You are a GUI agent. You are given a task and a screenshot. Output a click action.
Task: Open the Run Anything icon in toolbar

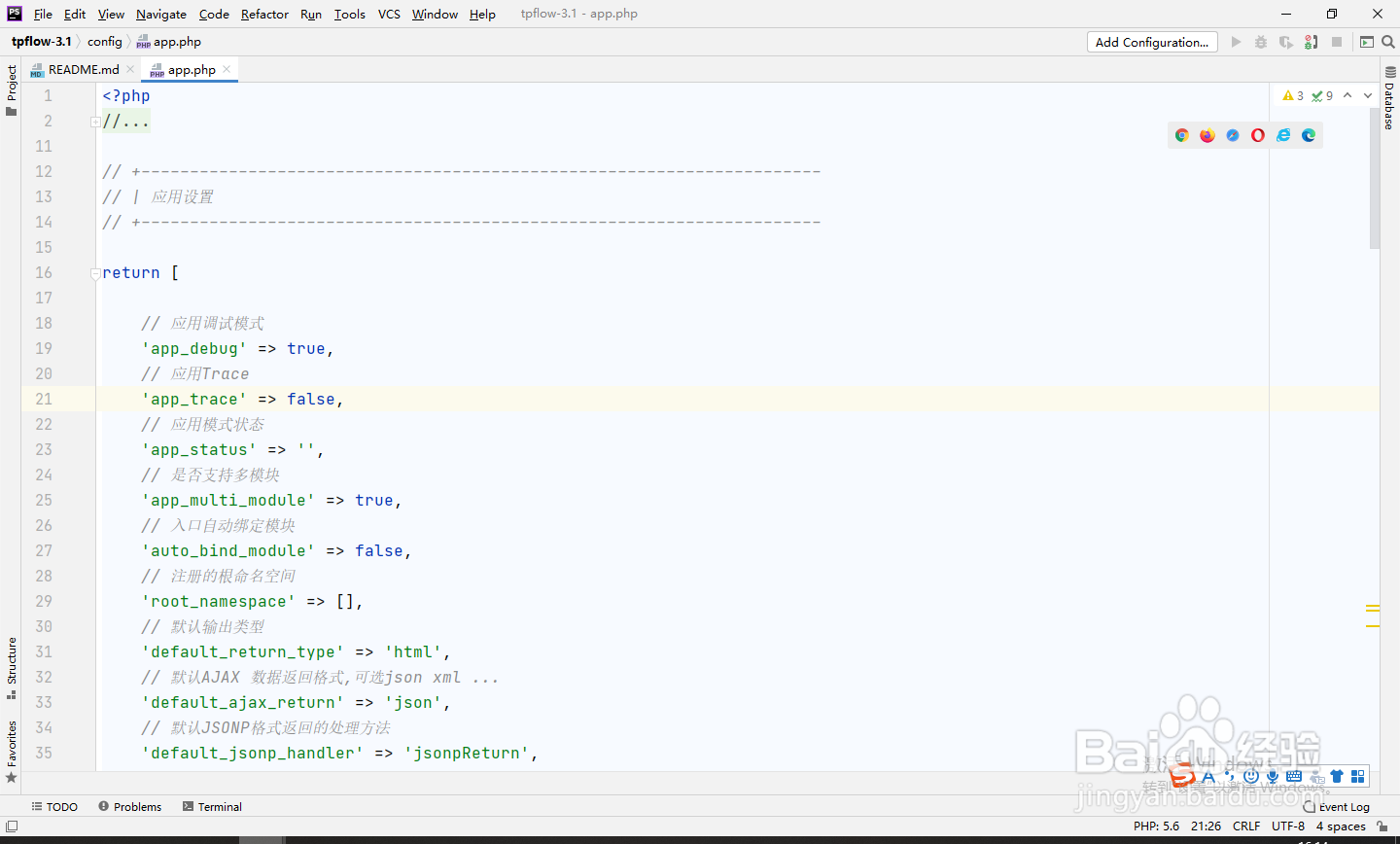click(1367, 42)
